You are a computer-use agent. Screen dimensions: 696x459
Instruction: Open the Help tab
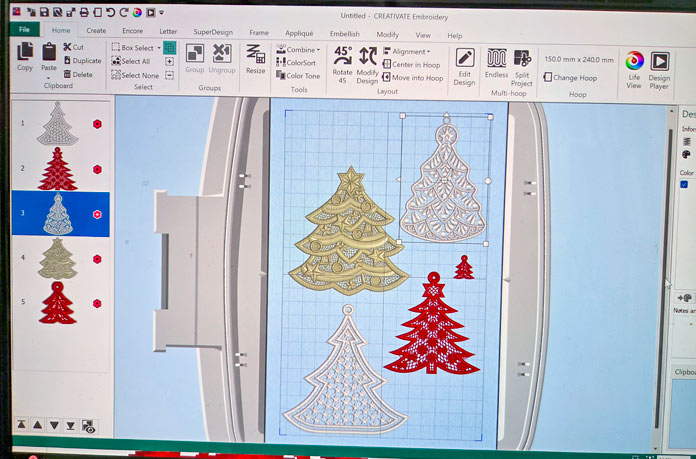point(455,36)
